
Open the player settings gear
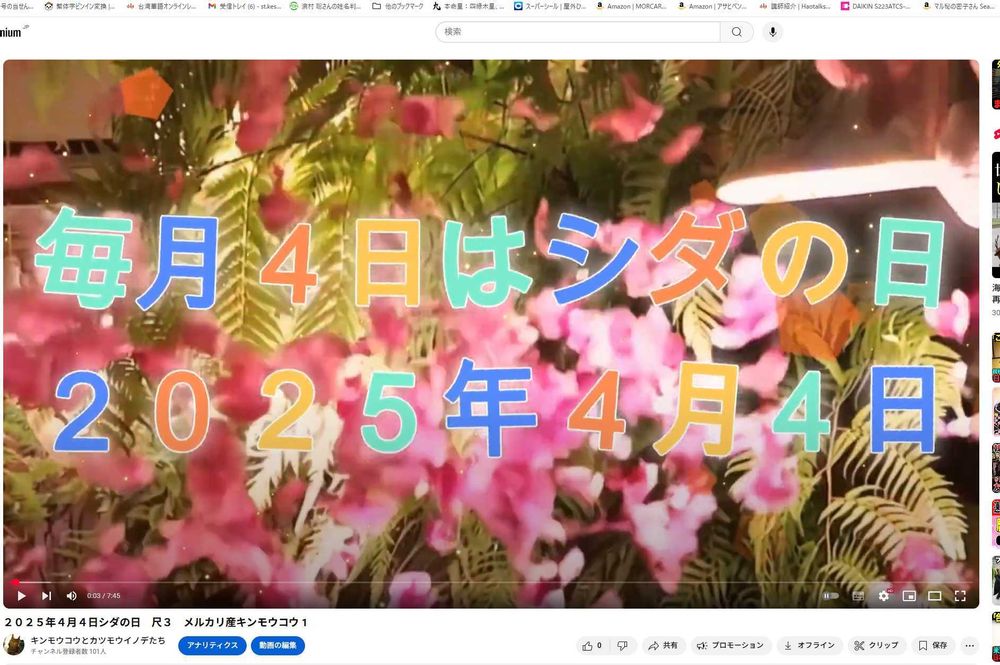tap(884, 596)
